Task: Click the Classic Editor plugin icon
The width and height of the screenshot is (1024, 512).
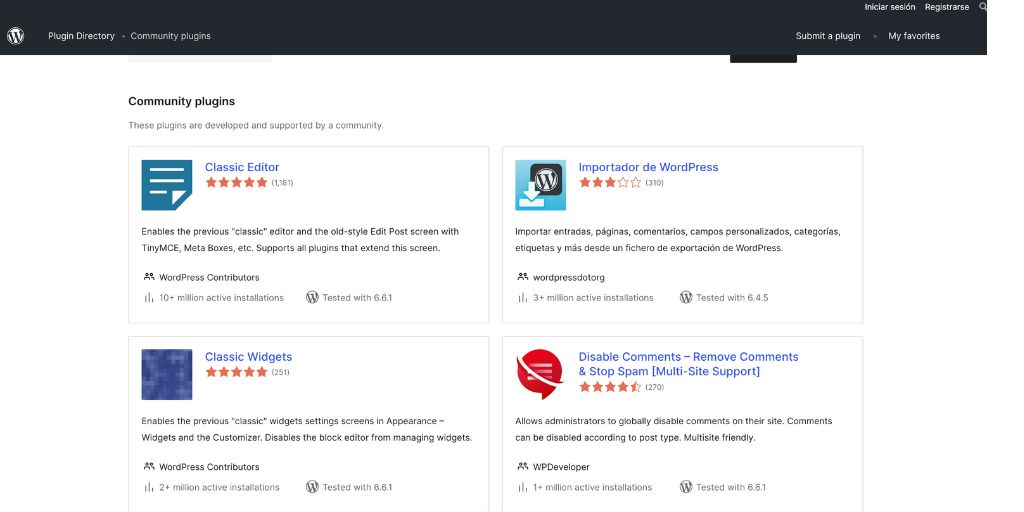Action: pos(167,185)
